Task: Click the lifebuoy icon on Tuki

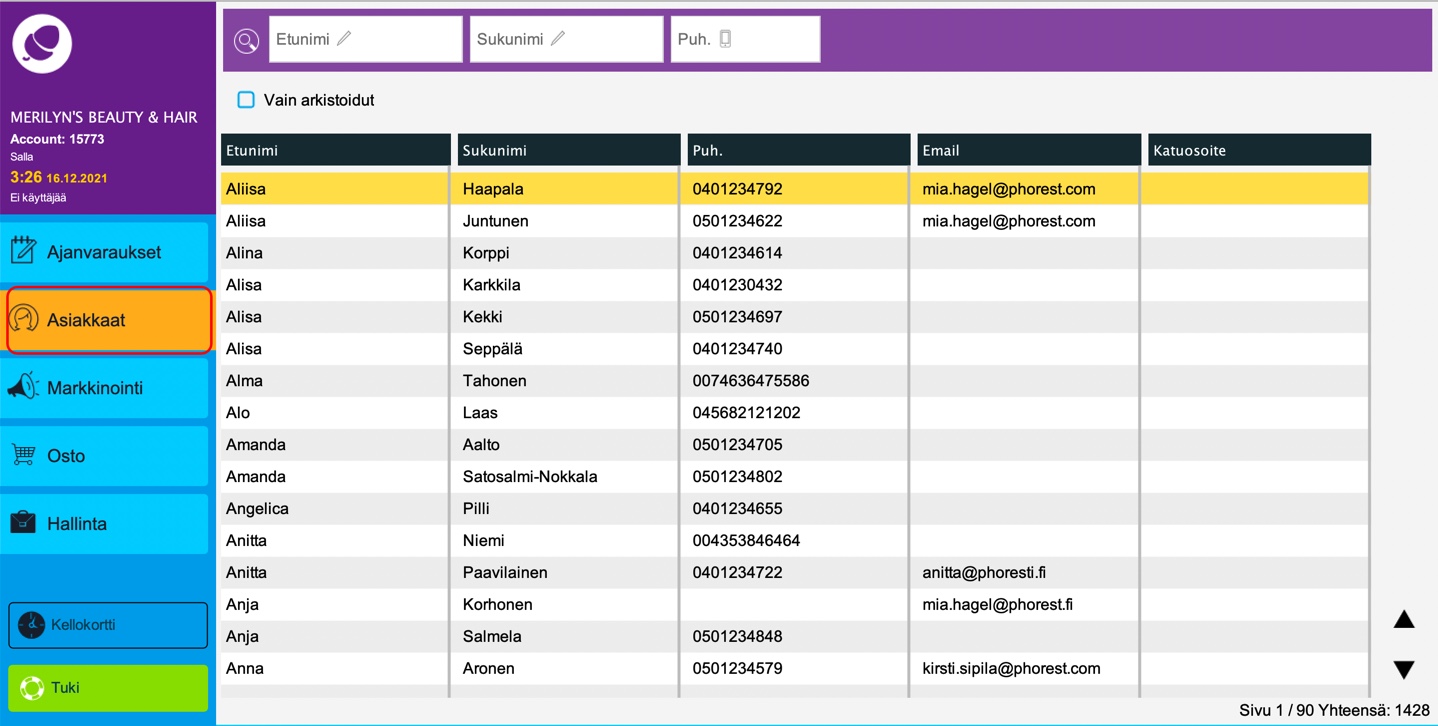Action: click(32, 688)
